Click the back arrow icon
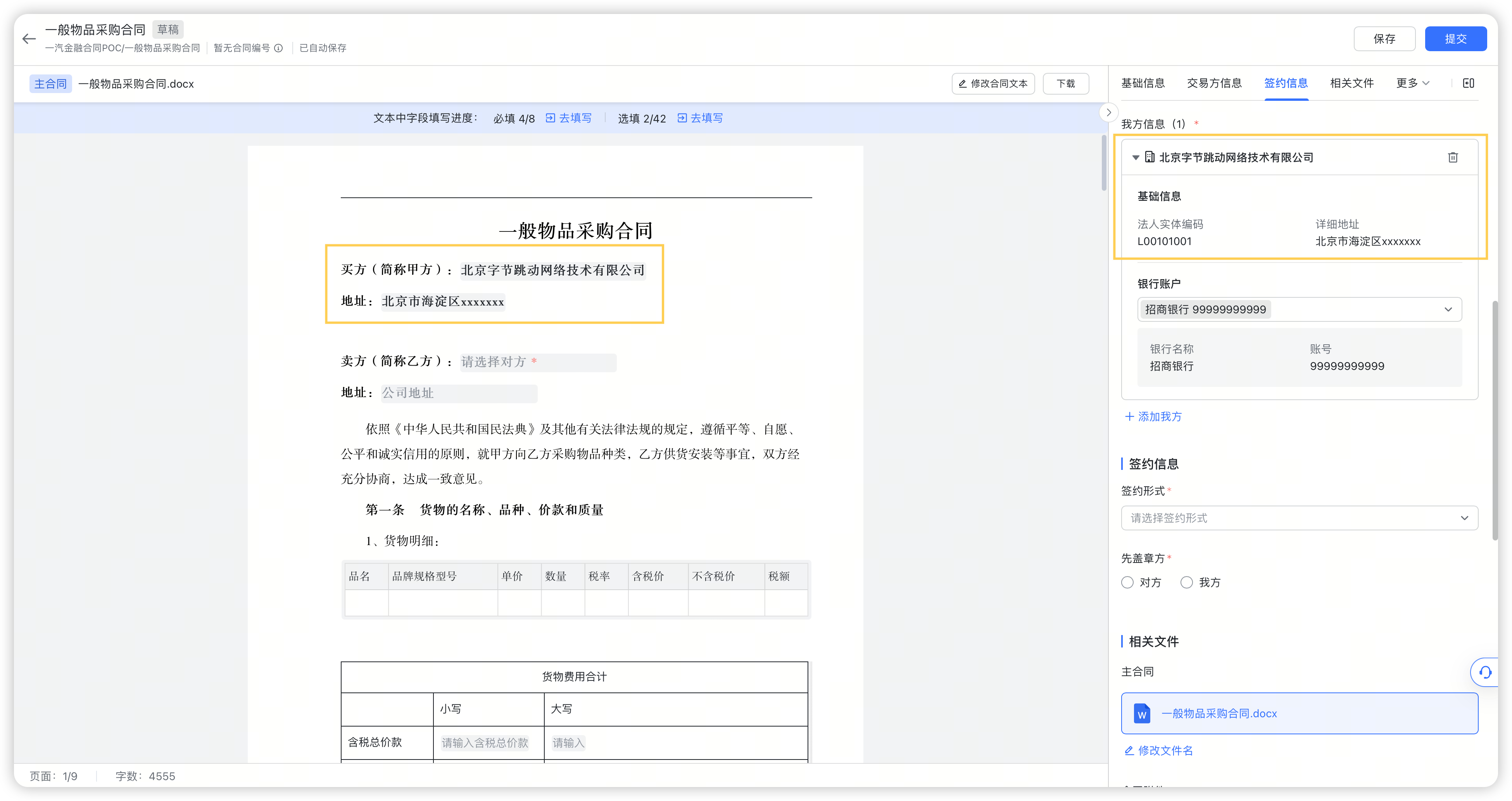Image resolution: width=1512 pixels, height=801 pixels. [29, 39]
